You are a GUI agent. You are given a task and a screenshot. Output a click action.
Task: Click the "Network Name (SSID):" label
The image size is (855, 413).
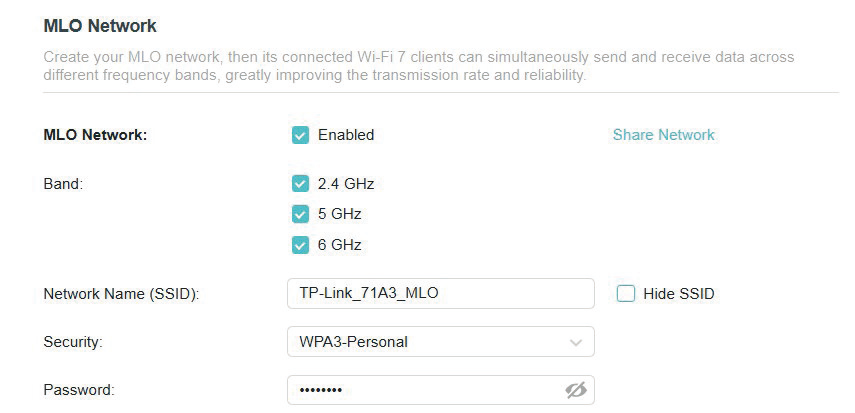coord(121,294)
